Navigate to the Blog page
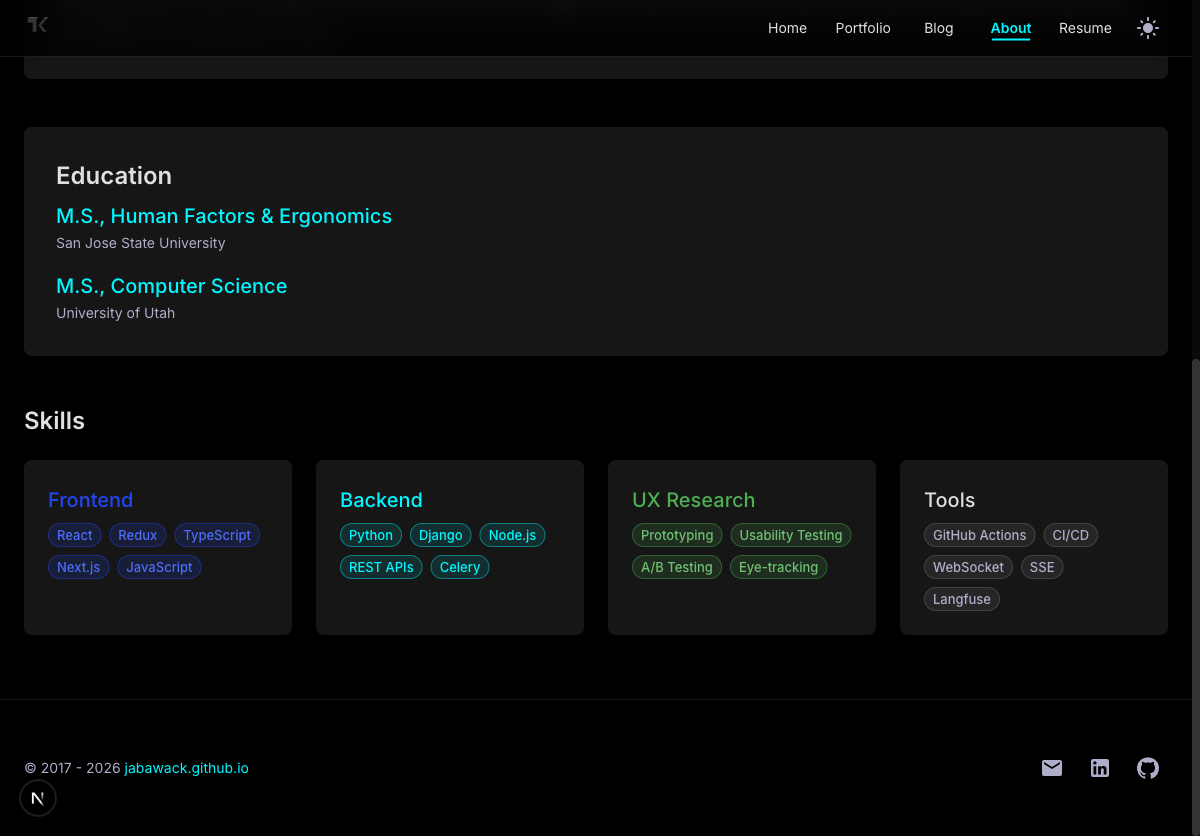This screenshot has width=1200, height=836. click(x=938, y=28)
